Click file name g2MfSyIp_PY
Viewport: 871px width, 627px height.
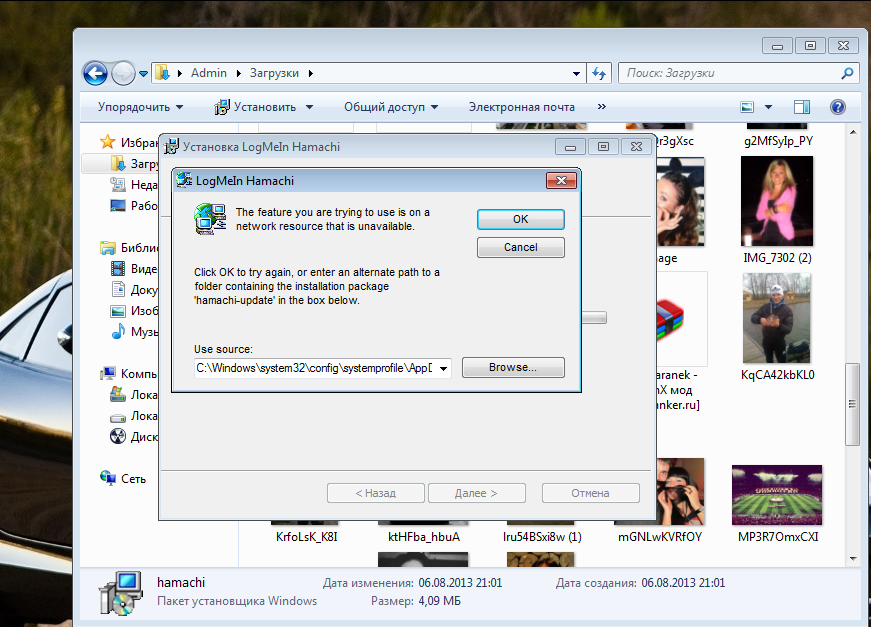(778, 141)
